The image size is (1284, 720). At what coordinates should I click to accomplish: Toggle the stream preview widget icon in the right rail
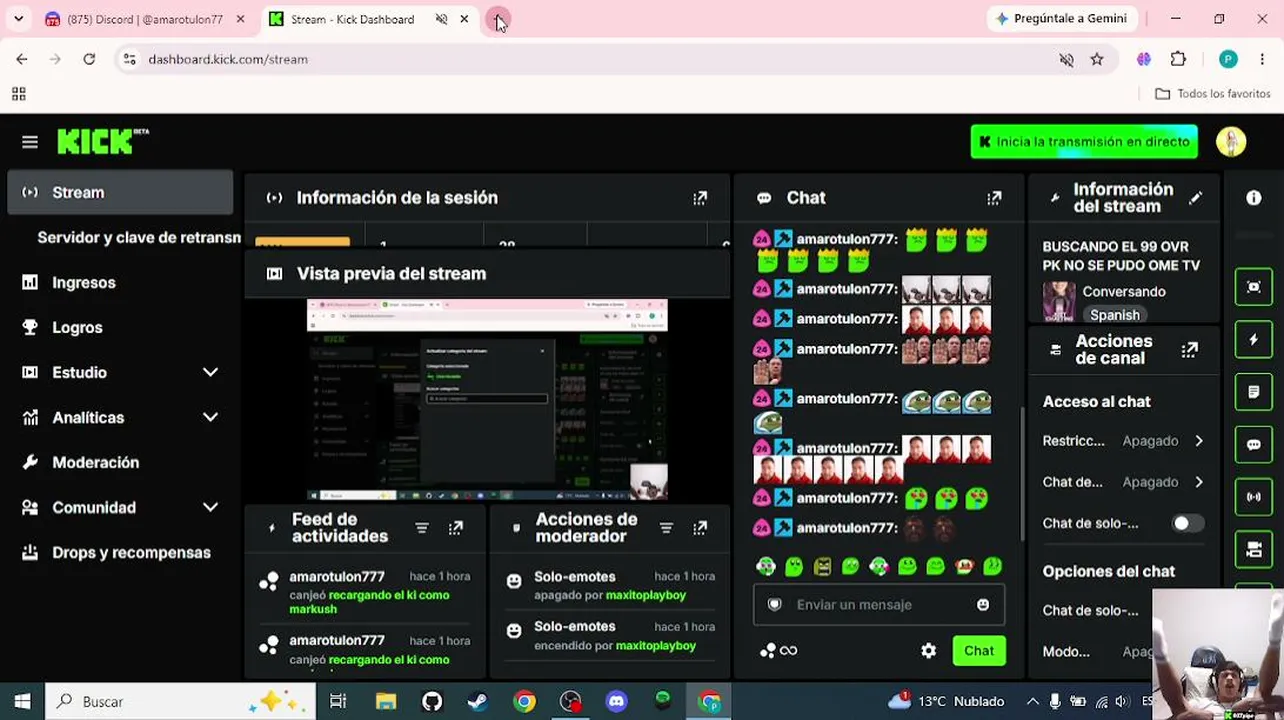(x=1254, y=287)
